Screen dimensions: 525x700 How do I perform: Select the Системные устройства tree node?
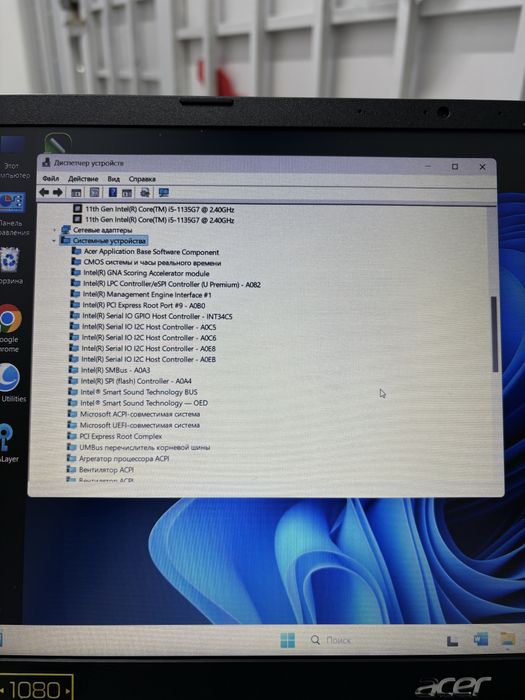[x=109, y=241]
